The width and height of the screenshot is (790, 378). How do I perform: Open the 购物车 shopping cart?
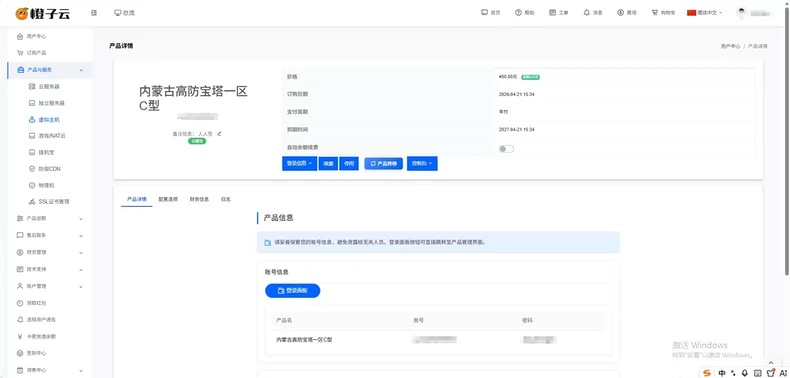pos(664,13)
